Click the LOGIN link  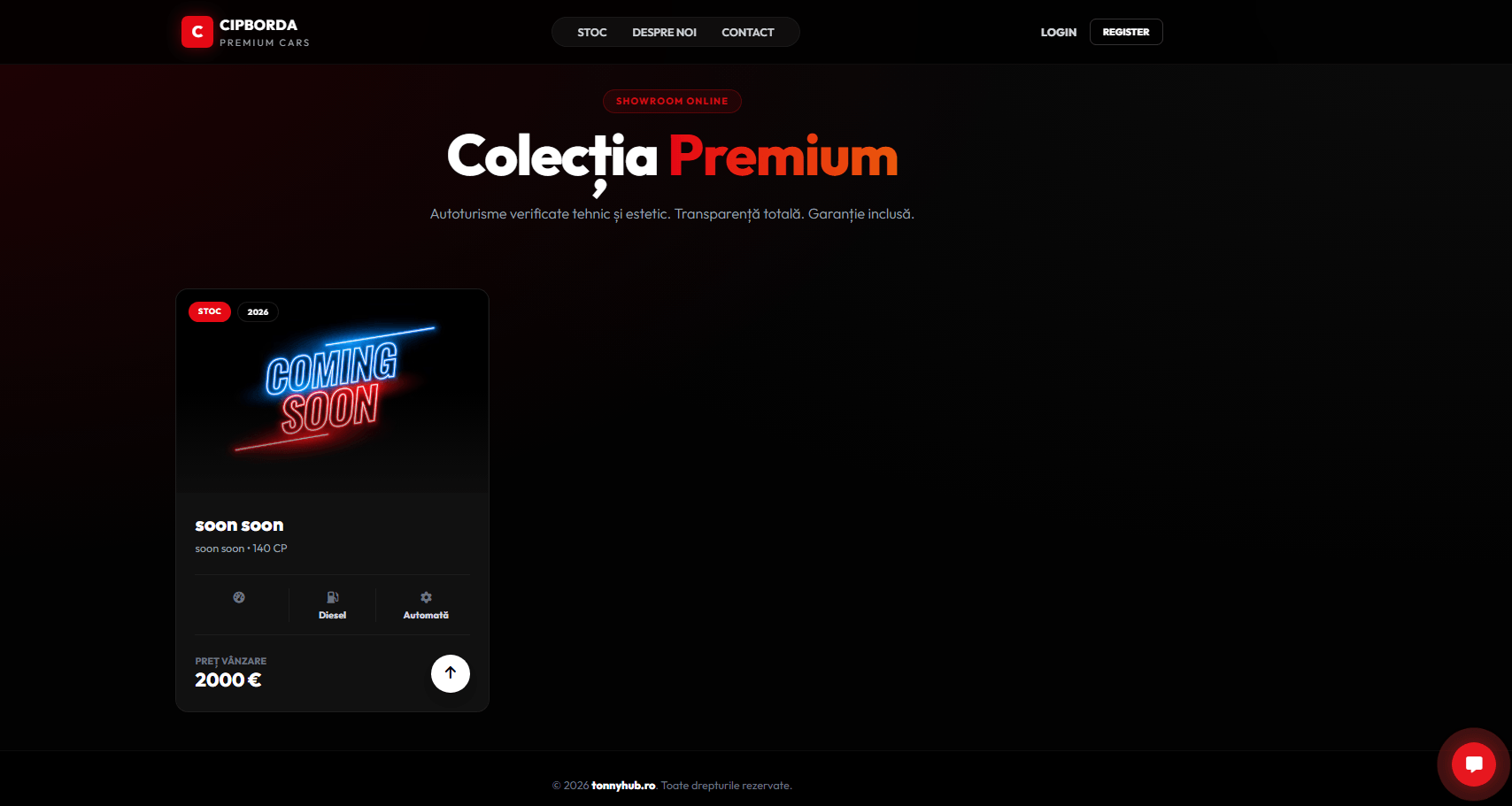(x=1059, y=32)
